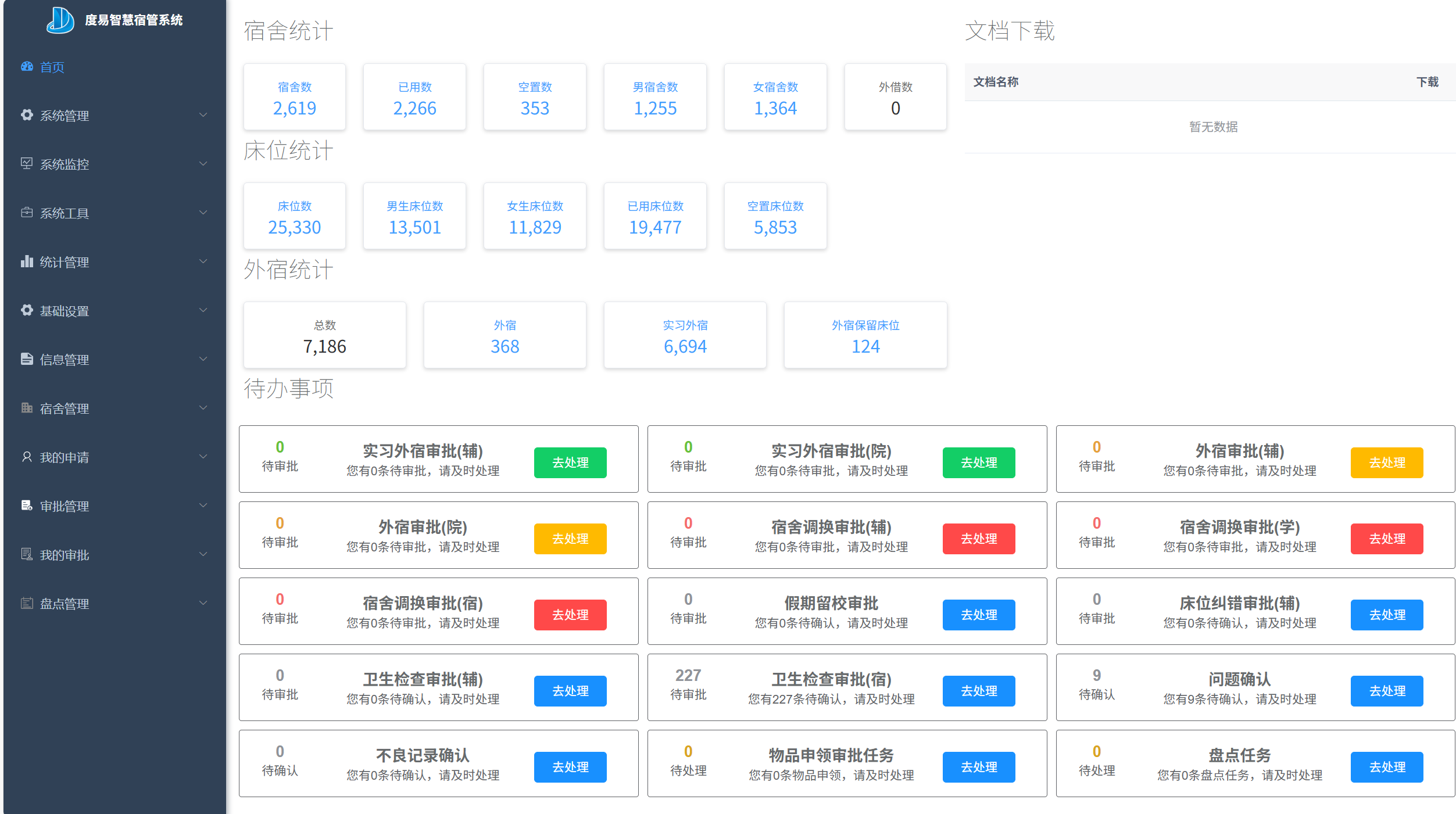The image size is (1456, 814).
Task: Open the 首页 menu item
Action: (x=52, y=67)
